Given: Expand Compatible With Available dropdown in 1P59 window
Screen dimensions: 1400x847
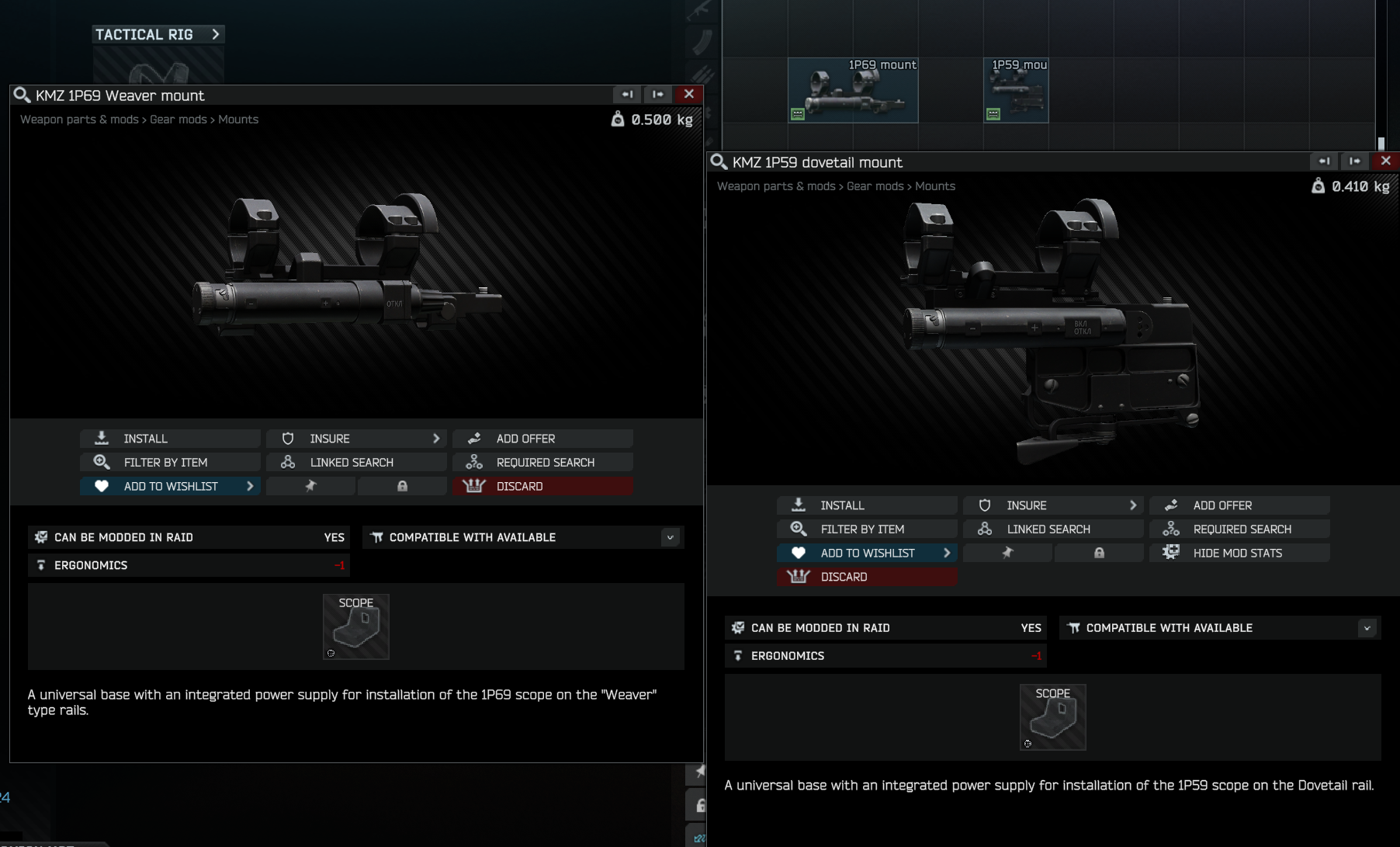Looking at the screenshot, I should pos(1367,628).
